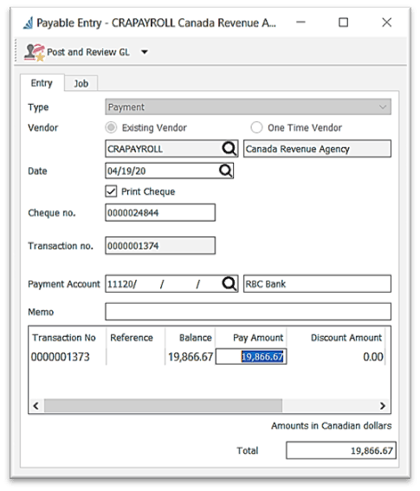Click Post and Review GL button
The height and width of the screenshot is (491, 420).
click(x=77, y=52)
